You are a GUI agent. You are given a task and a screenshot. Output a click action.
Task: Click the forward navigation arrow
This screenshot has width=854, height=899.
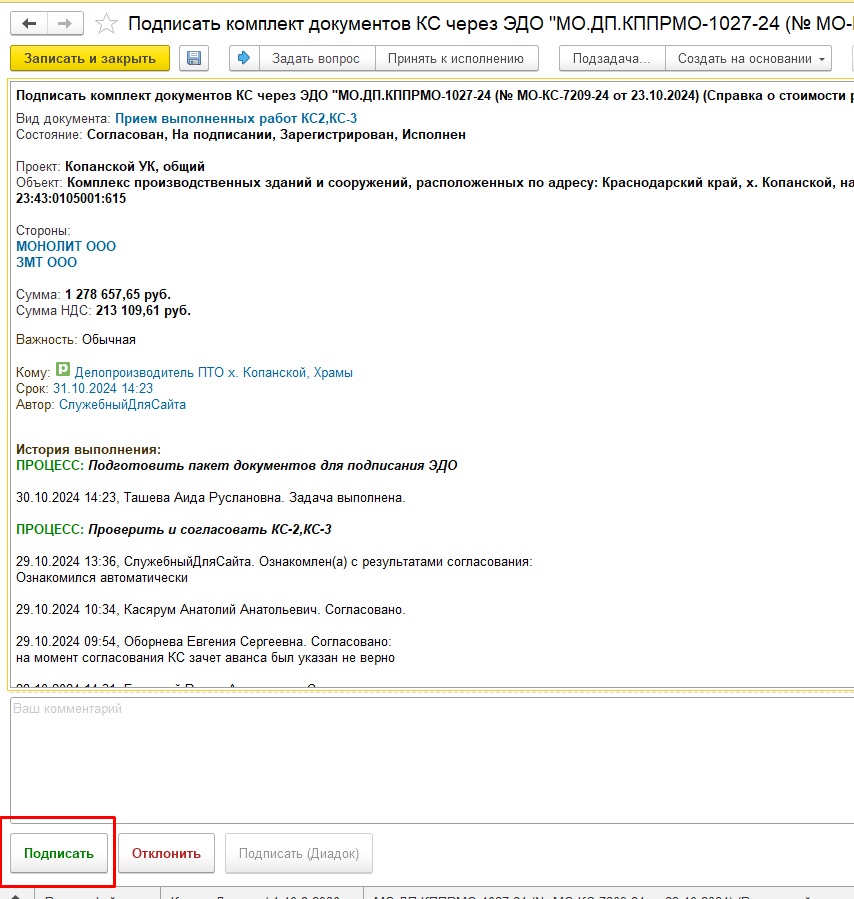pos(65,23)
